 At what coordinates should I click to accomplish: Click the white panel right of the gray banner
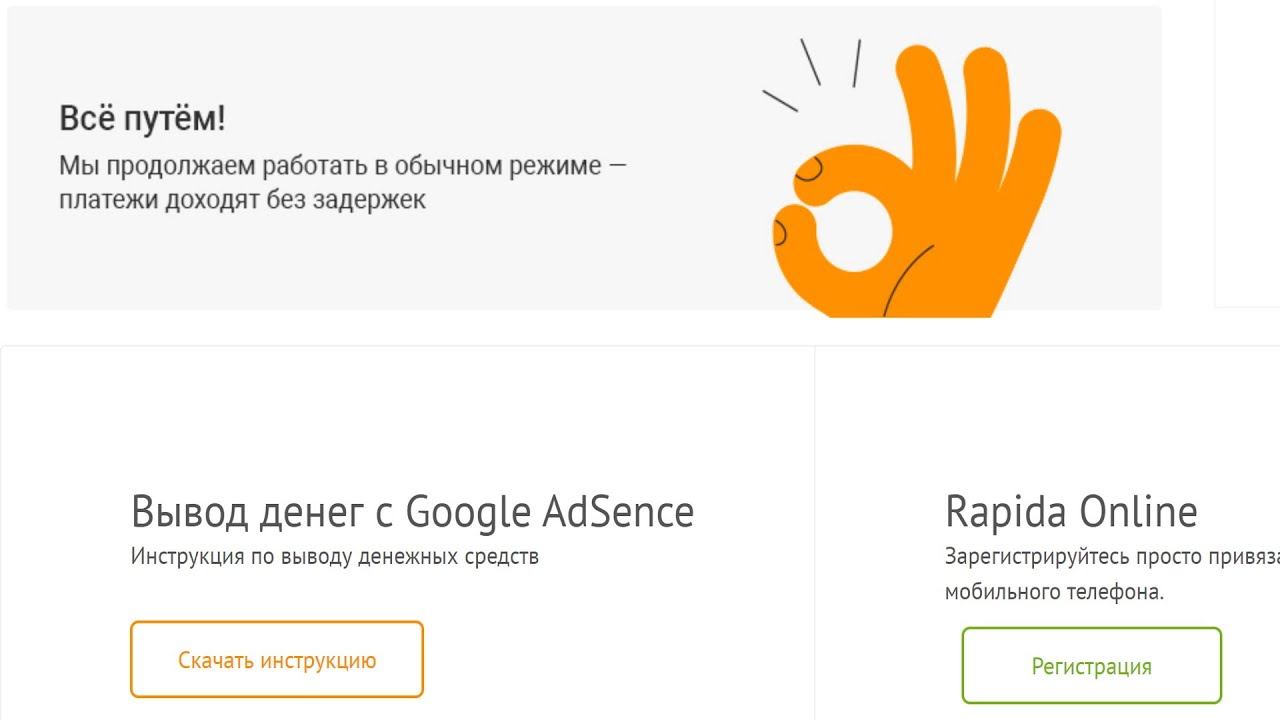1248,150
